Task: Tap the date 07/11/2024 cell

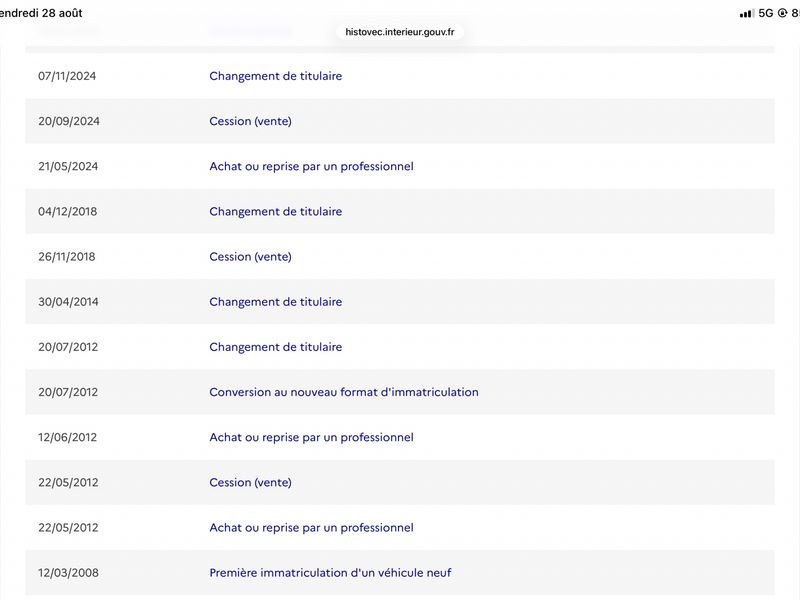Action: 67,76
